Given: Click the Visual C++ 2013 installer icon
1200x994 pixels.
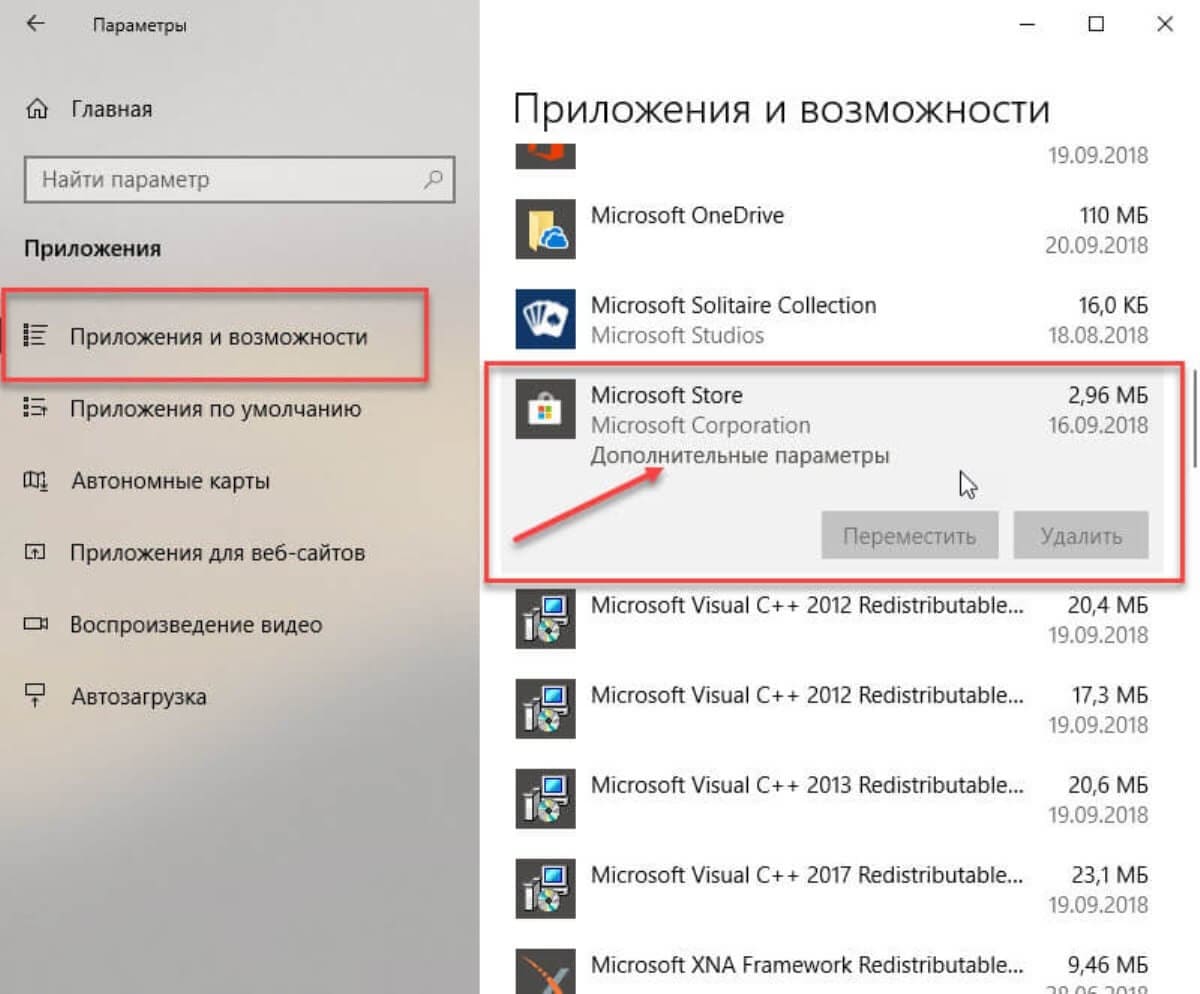Looking at the screenshot, I should click(545, 799).
